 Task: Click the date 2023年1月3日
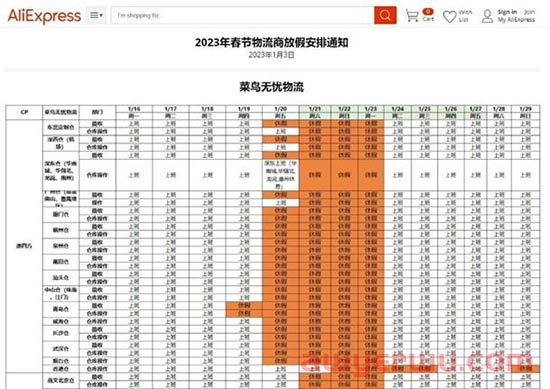[x=271, y=55]
